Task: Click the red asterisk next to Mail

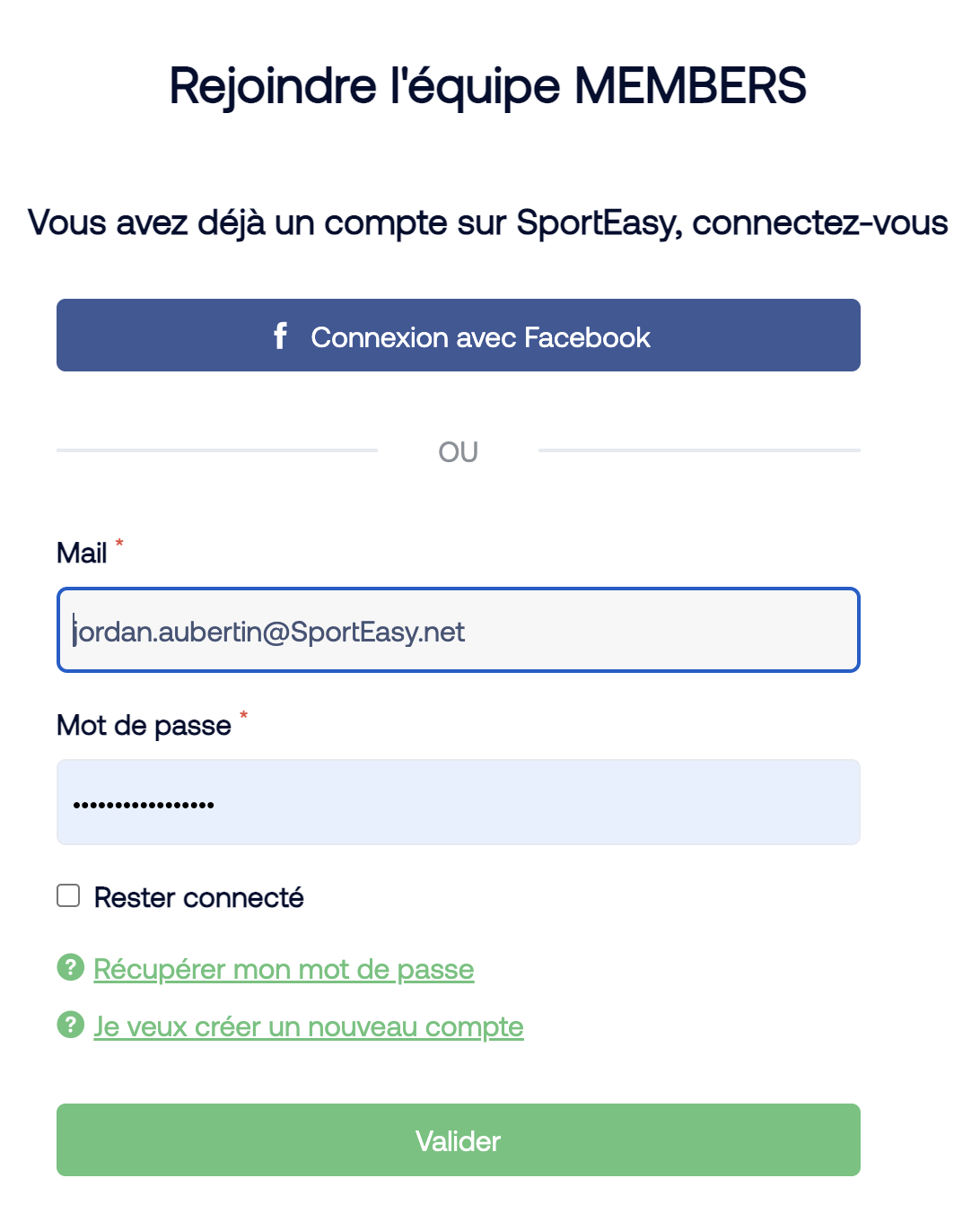Action: (119, 543)
